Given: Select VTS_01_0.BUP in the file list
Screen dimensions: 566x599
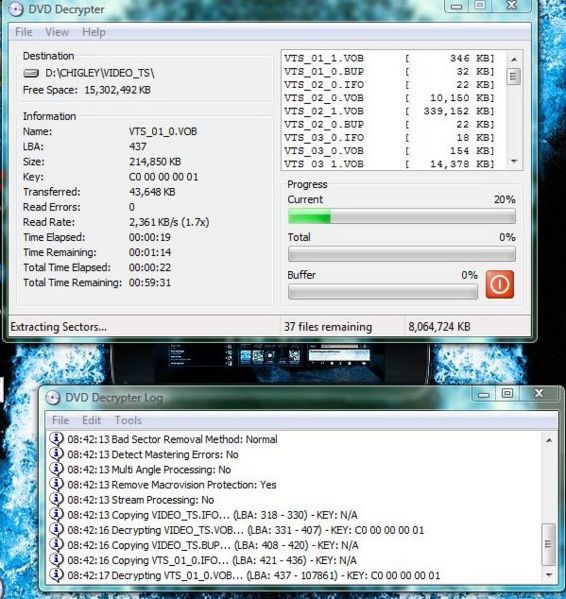Looking at the screenshot, I should pos(389,71).
